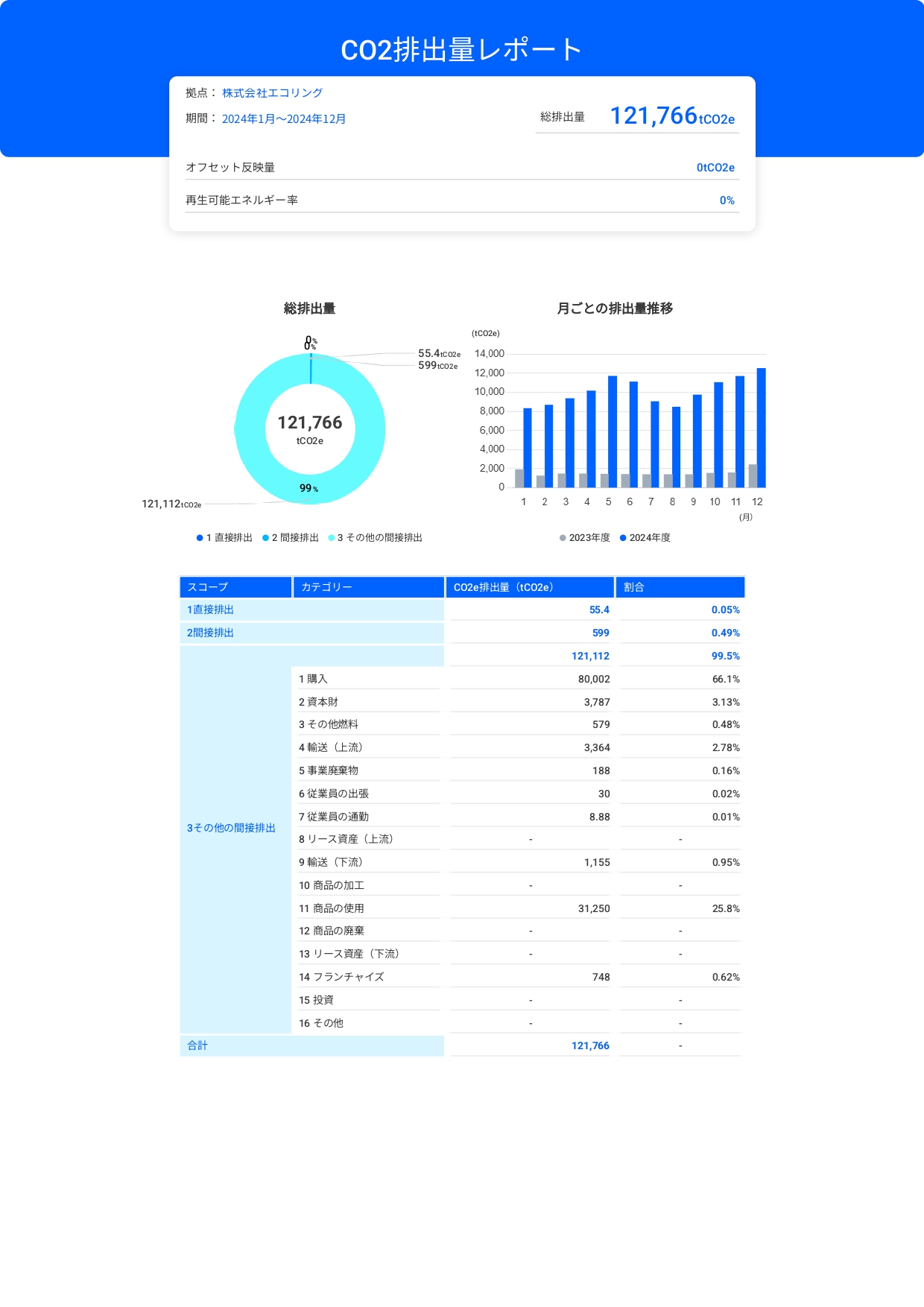Click the 割合 column header

coord(680,587)
